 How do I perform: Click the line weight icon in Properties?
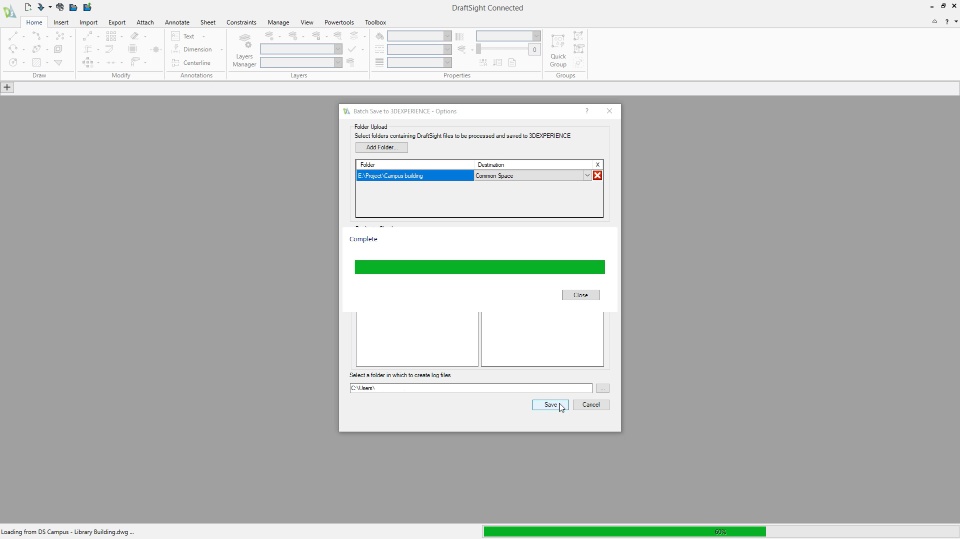(x=380, y=62)
